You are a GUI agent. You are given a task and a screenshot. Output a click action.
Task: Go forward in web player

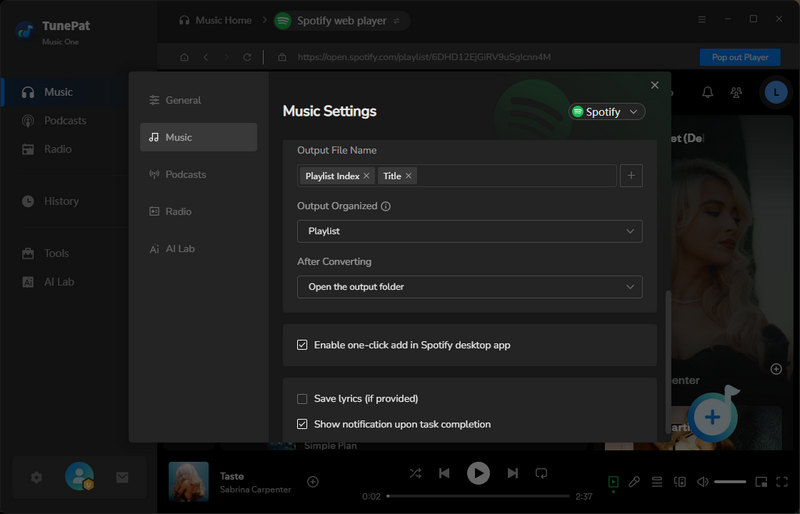pos(227,57)
